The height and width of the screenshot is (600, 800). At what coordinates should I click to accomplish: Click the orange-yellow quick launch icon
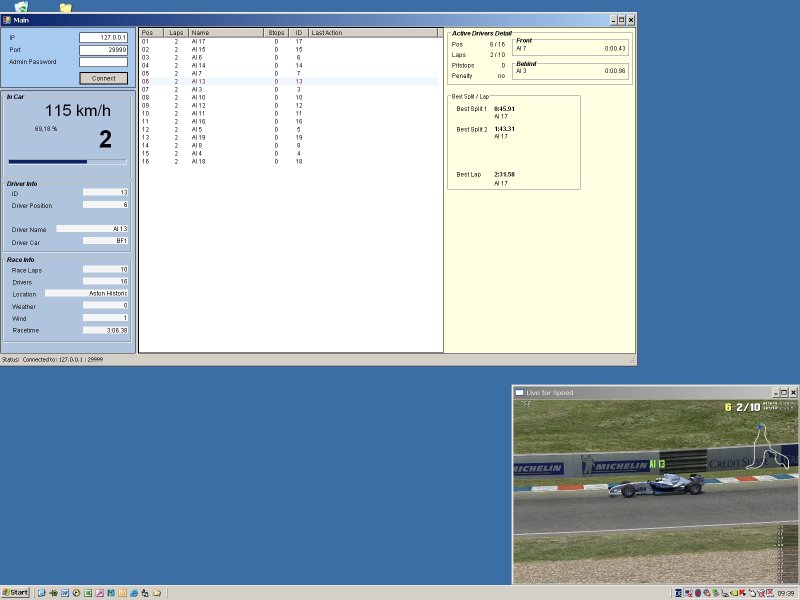click(122, 593)
